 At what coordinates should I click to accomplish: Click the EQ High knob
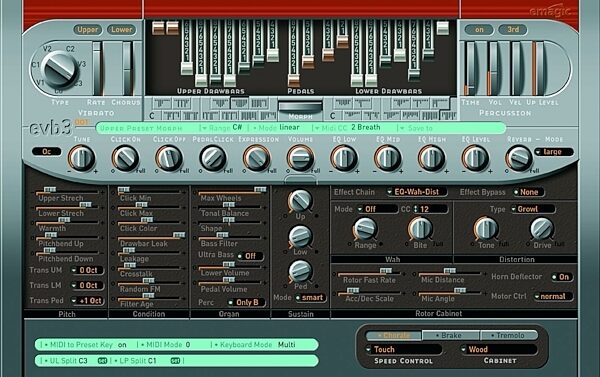click(431, 158)
